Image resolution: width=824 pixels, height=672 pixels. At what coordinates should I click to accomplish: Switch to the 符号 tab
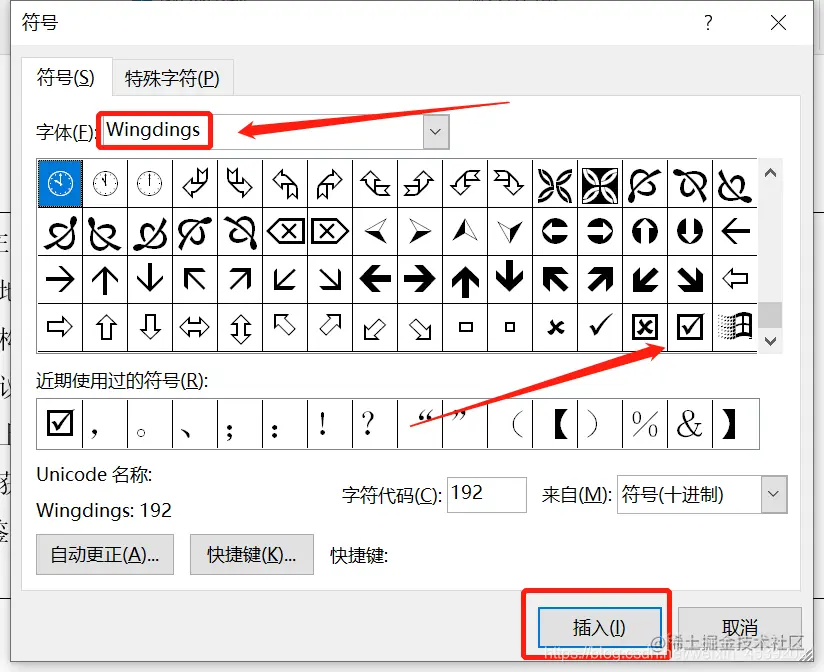coord(66,76)
